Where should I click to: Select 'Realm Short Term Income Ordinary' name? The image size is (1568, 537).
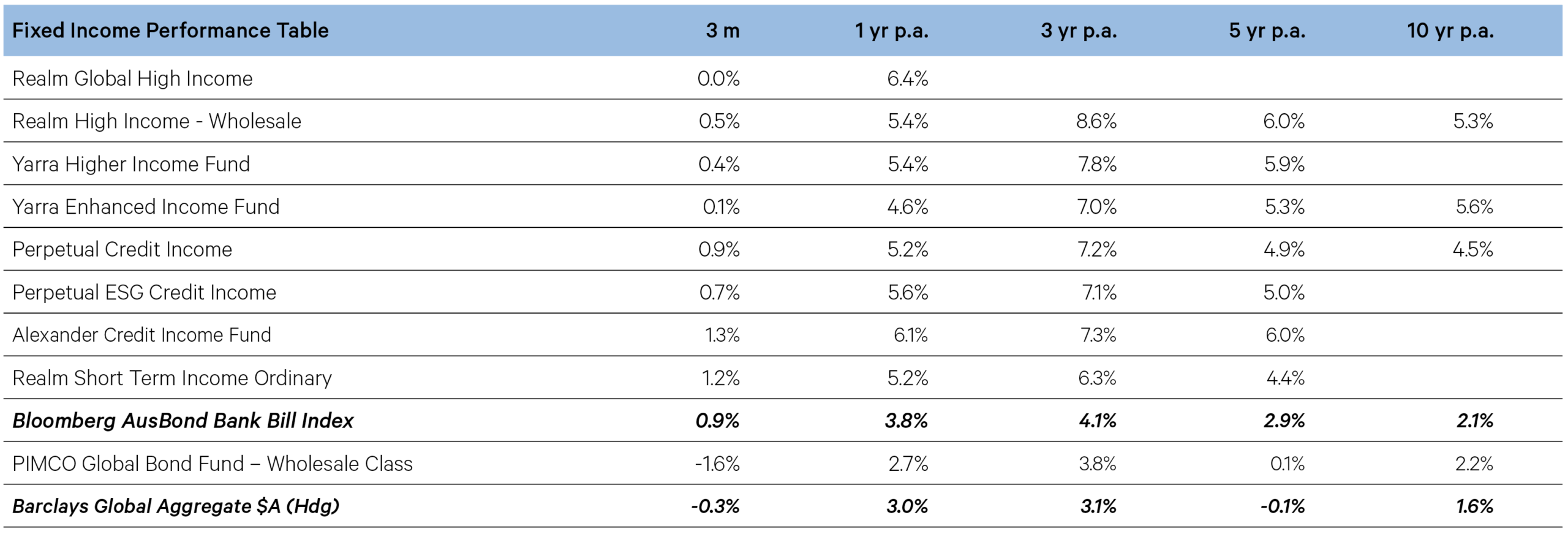pos(172,378)
